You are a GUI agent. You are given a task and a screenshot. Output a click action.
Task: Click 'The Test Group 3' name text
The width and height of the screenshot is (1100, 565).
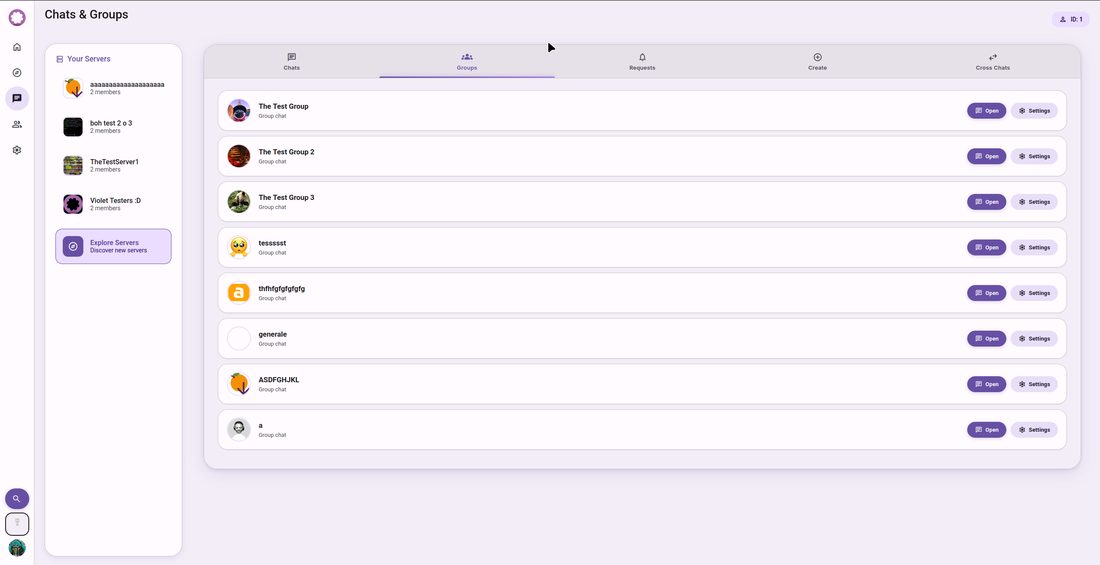286,198
